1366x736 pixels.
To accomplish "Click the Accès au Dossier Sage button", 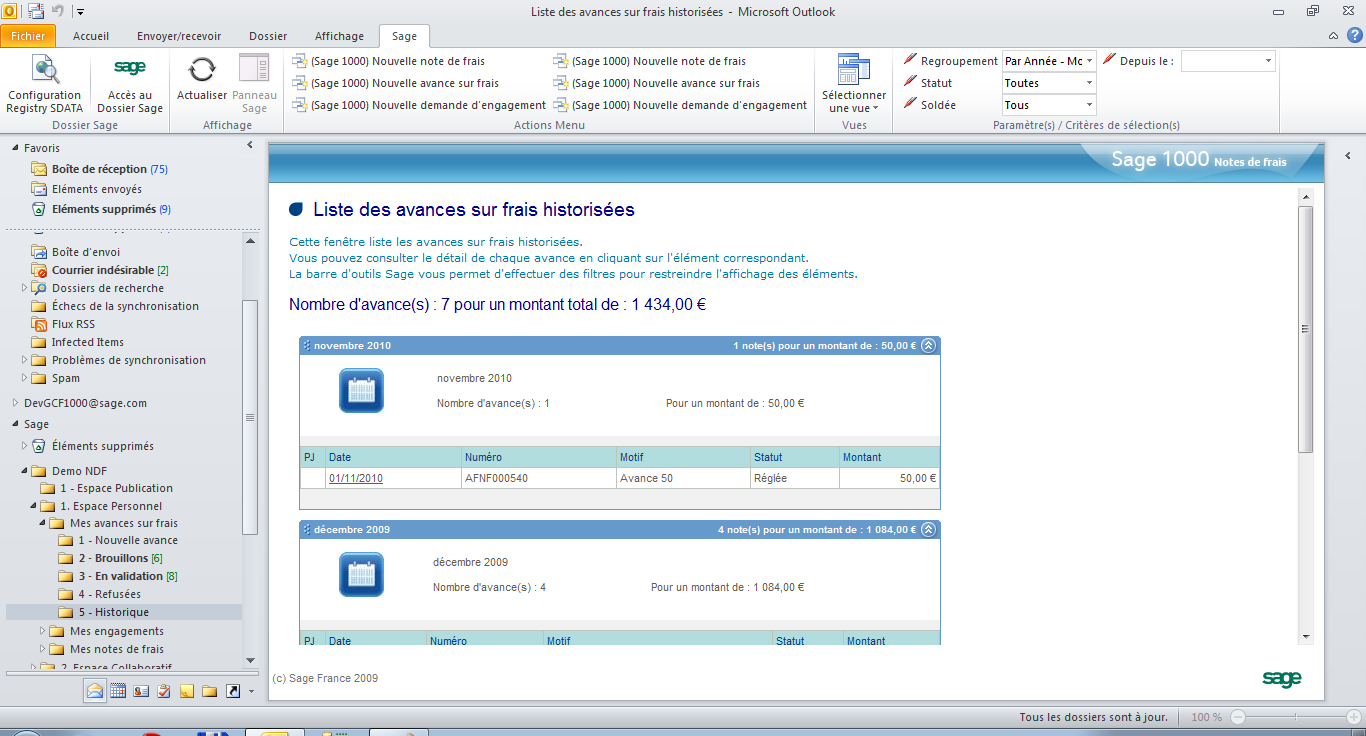I will pos(130,84).
